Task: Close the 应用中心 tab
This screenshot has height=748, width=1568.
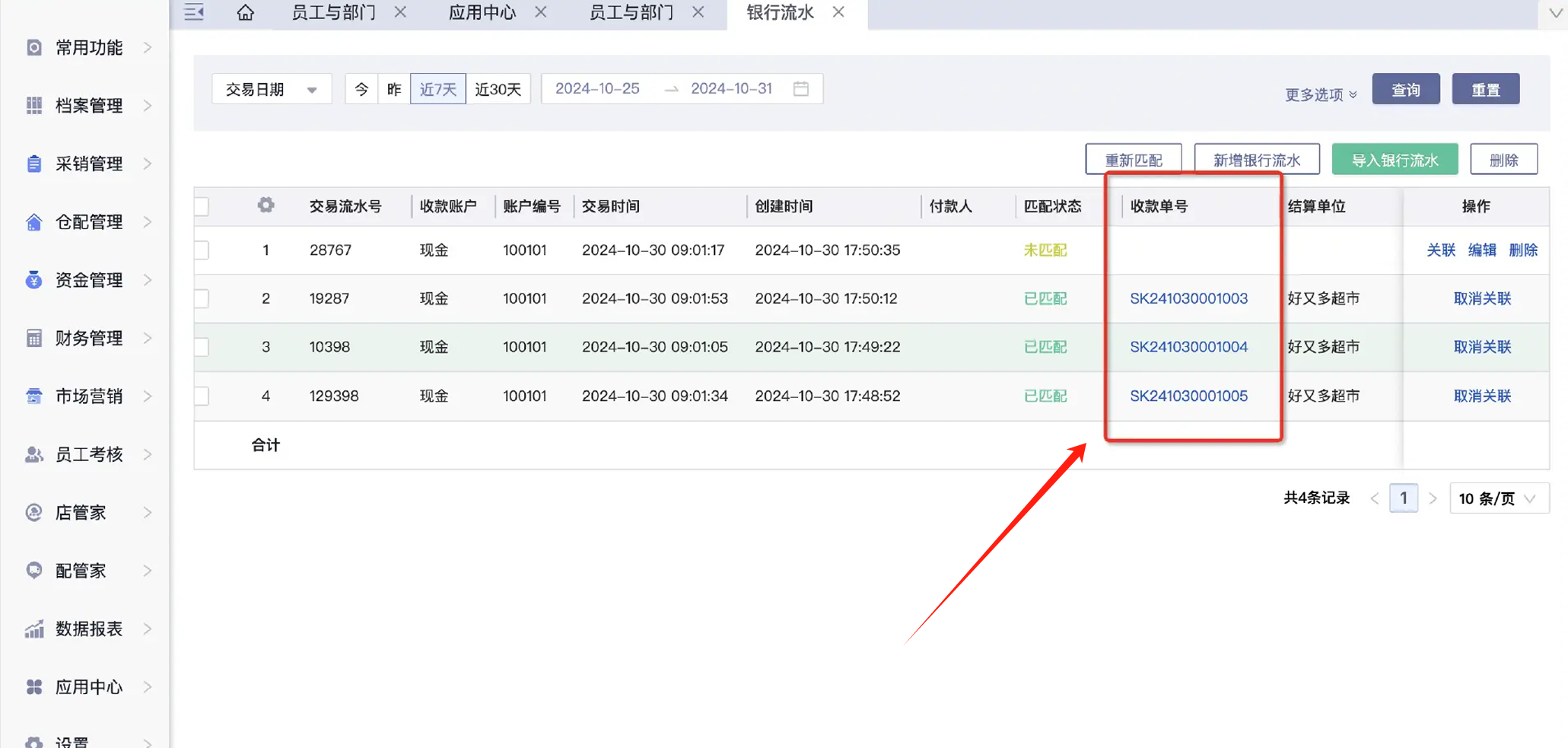Action: tap(541, 12)
